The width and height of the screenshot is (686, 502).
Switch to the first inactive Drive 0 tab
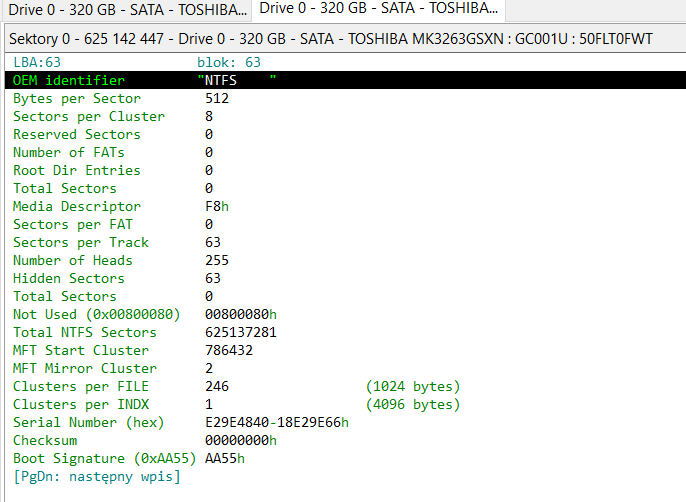click(127, 10)
